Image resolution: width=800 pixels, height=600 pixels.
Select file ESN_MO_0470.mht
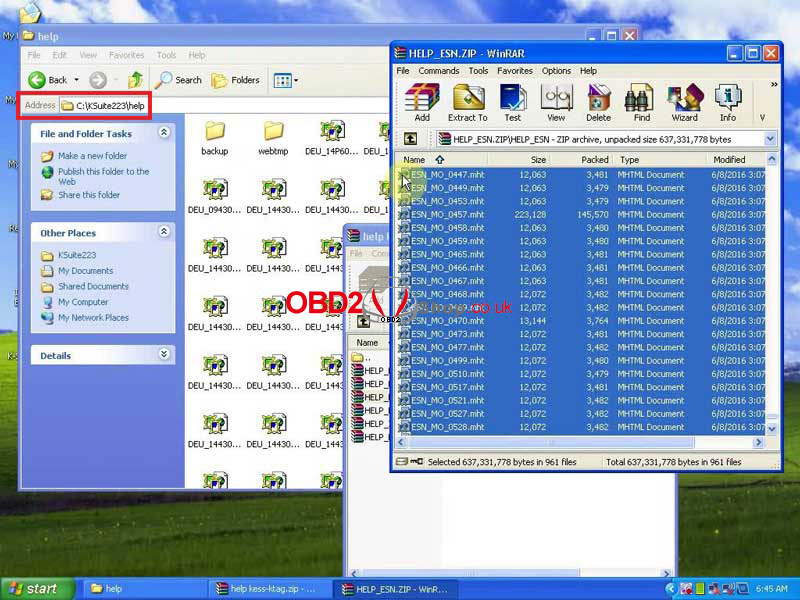[581, 320]
